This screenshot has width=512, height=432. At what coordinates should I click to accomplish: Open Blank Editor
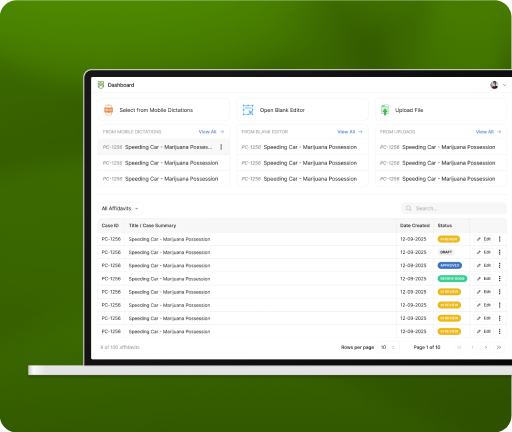(302, 110)
